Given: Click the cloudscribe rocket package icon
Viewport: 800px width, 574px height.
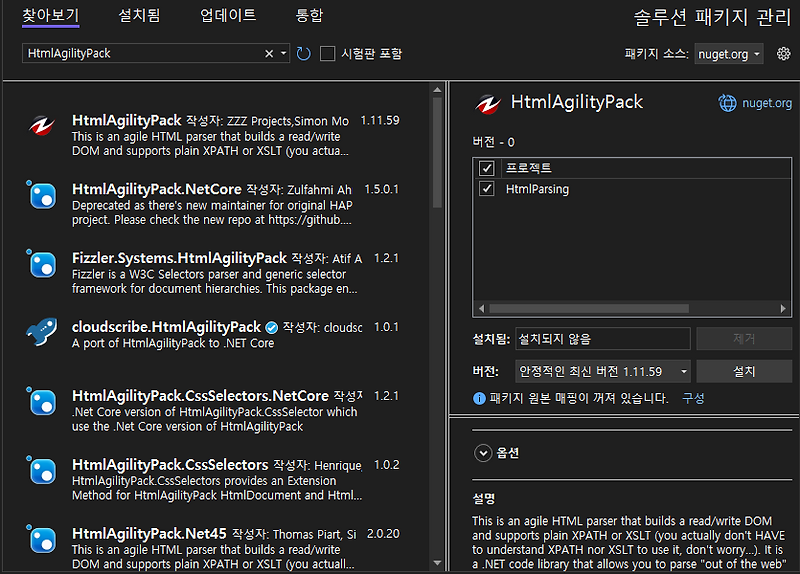Looking at the screenshot, I should click(x=41, y=332).
